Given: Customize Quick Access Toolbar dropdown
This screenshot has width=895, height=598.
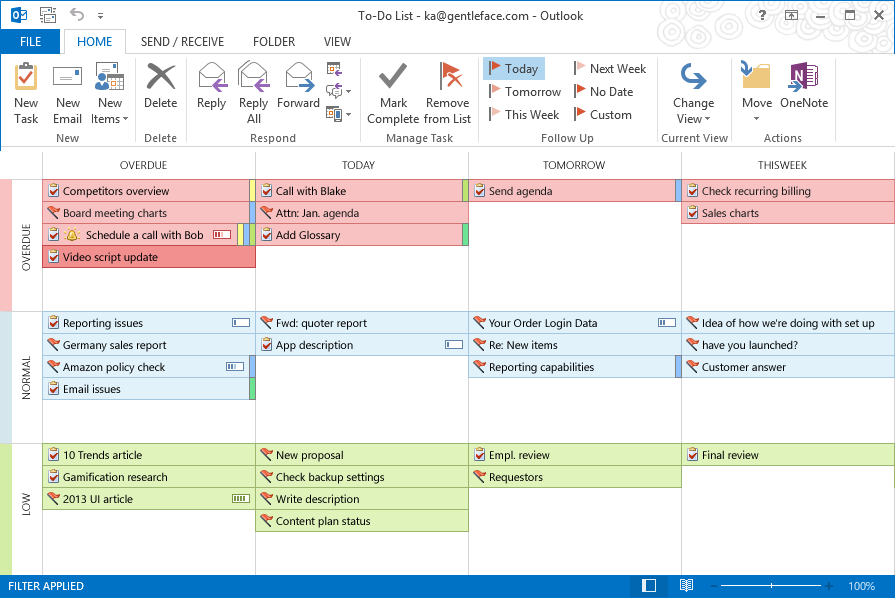Looking at the screenshot, I should tap(100, 16).
